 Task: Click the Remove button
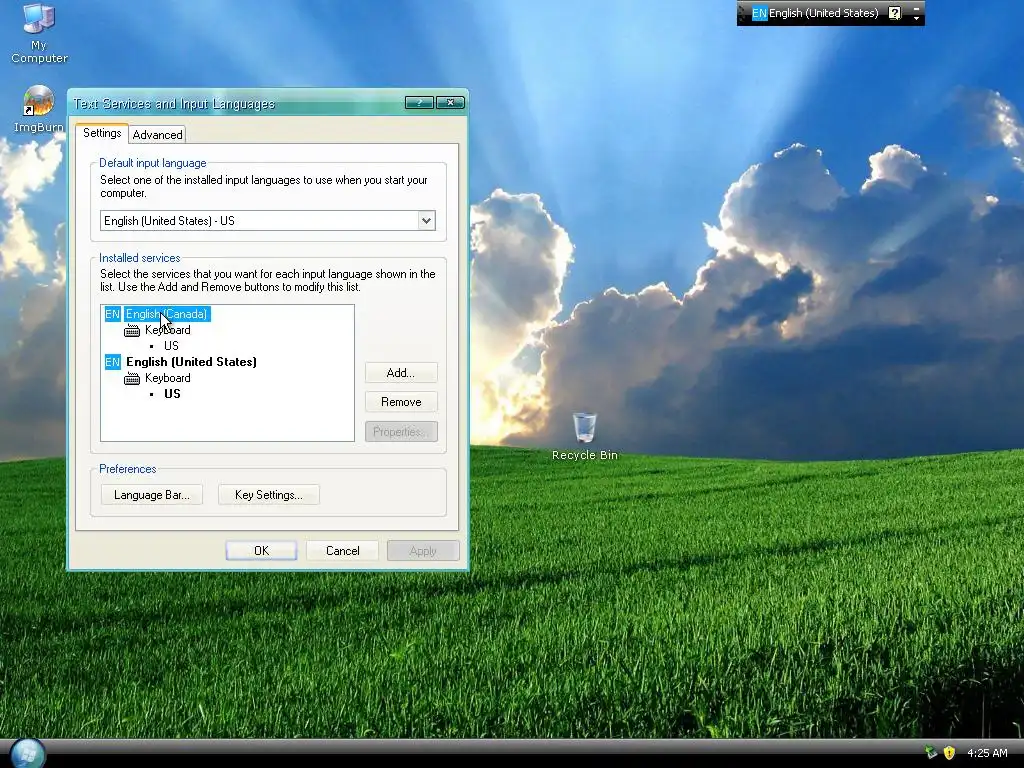click(x=401, y=402)
